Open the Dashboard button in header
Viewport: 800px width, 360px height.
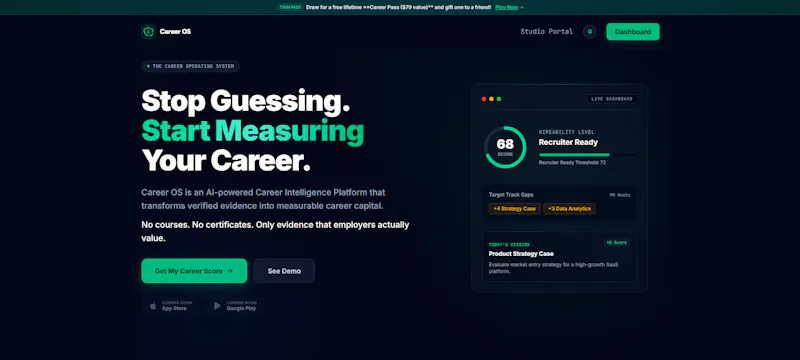(x=633, y=32)
